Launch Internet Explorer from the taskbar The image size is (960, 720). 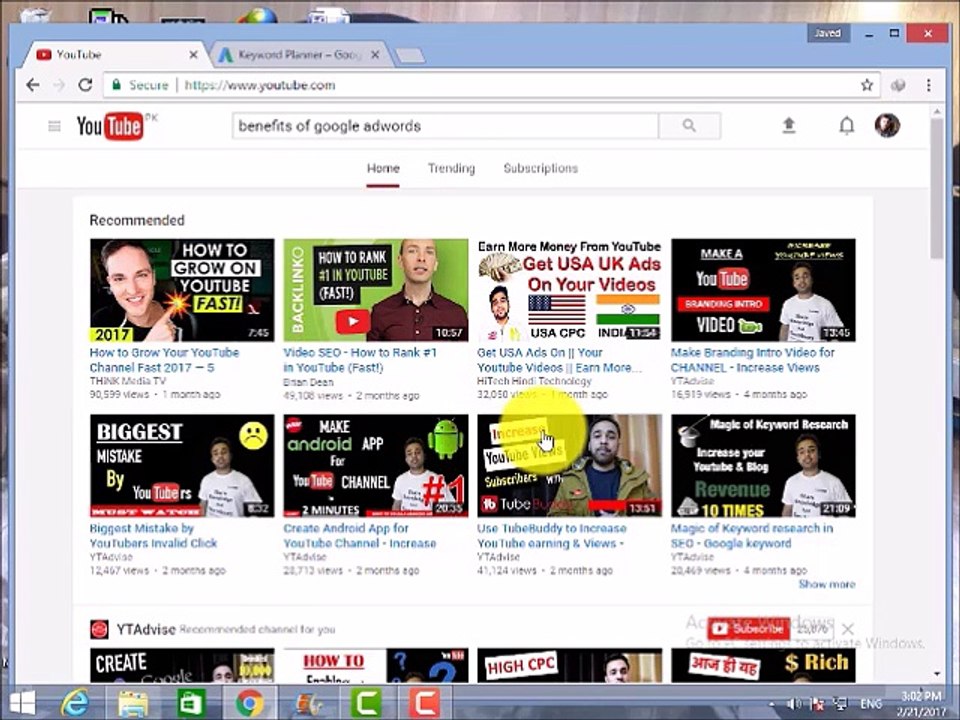[x=76, y=703]
